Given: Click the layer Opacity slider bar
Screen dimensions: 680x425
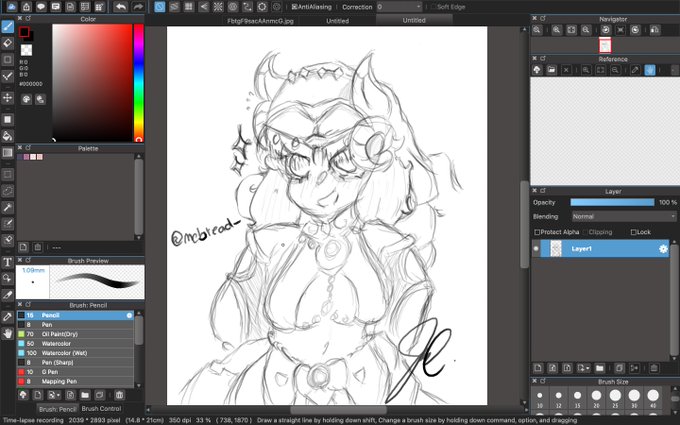Looking at the screenshot, I should tap(612, 203).
